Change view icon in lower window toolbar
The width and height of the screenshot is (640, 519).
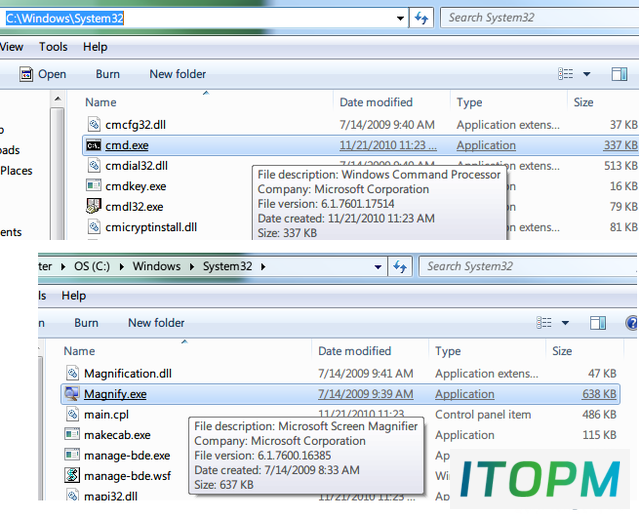pos(544,323)
